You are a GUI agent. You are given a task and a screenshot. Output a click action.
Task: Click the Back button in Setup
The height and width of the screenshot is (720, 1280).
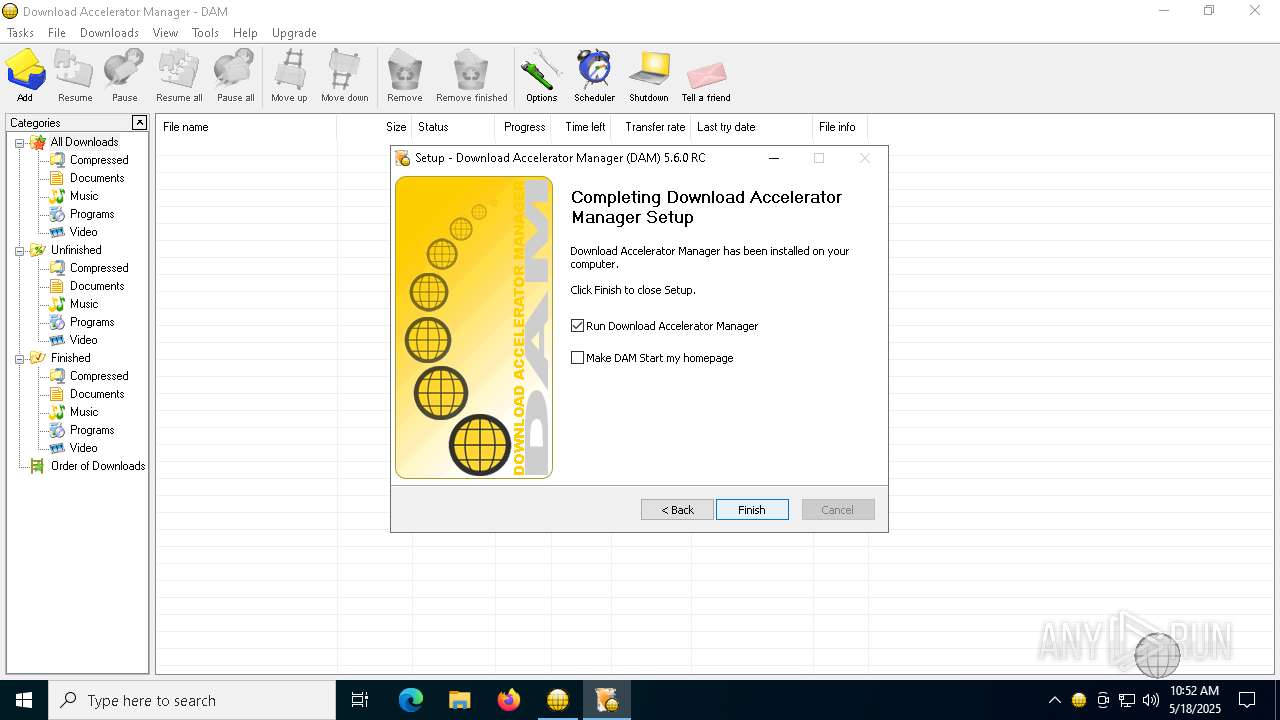(677, 510)
